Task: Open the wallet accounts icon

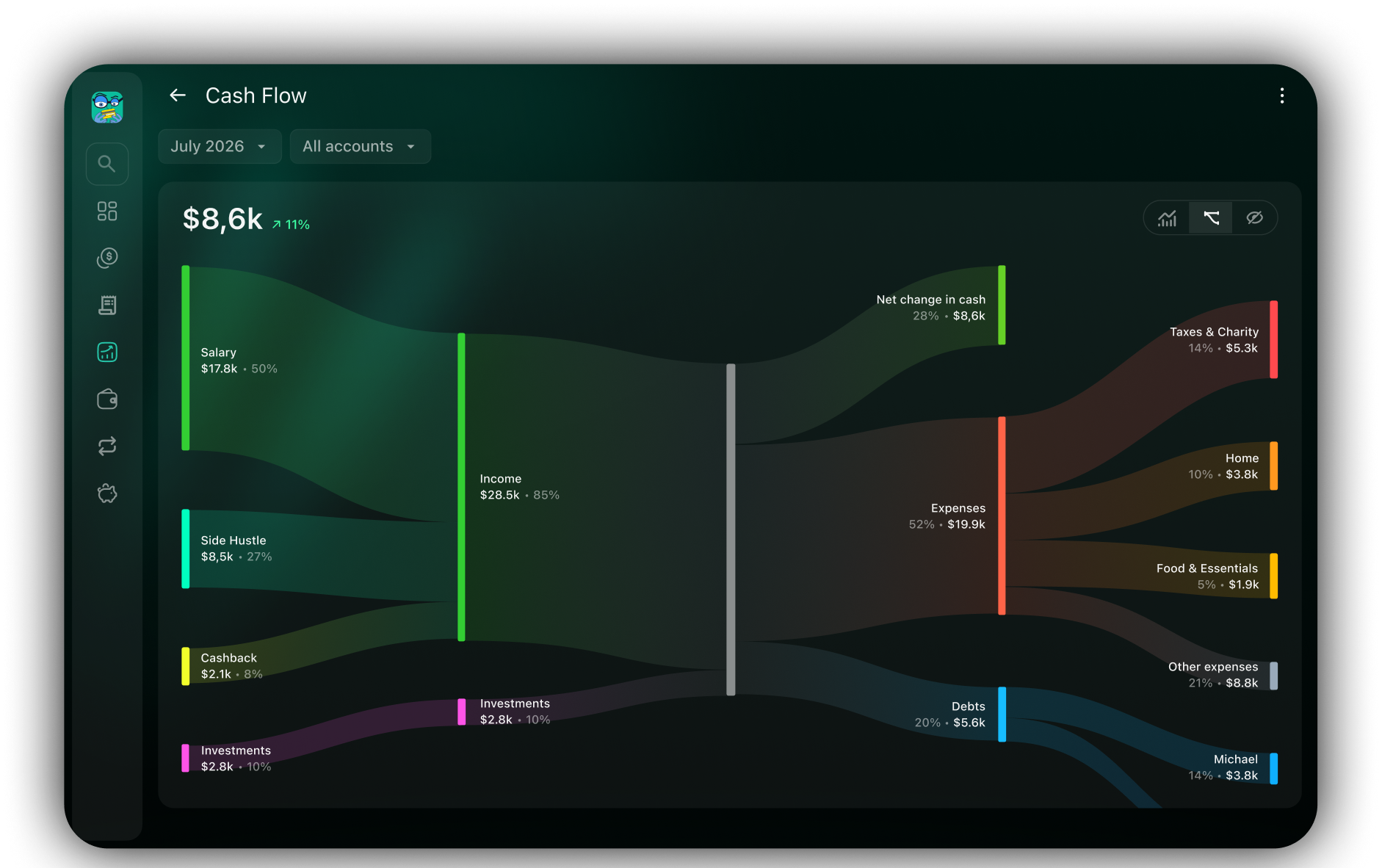Action: 107,399
